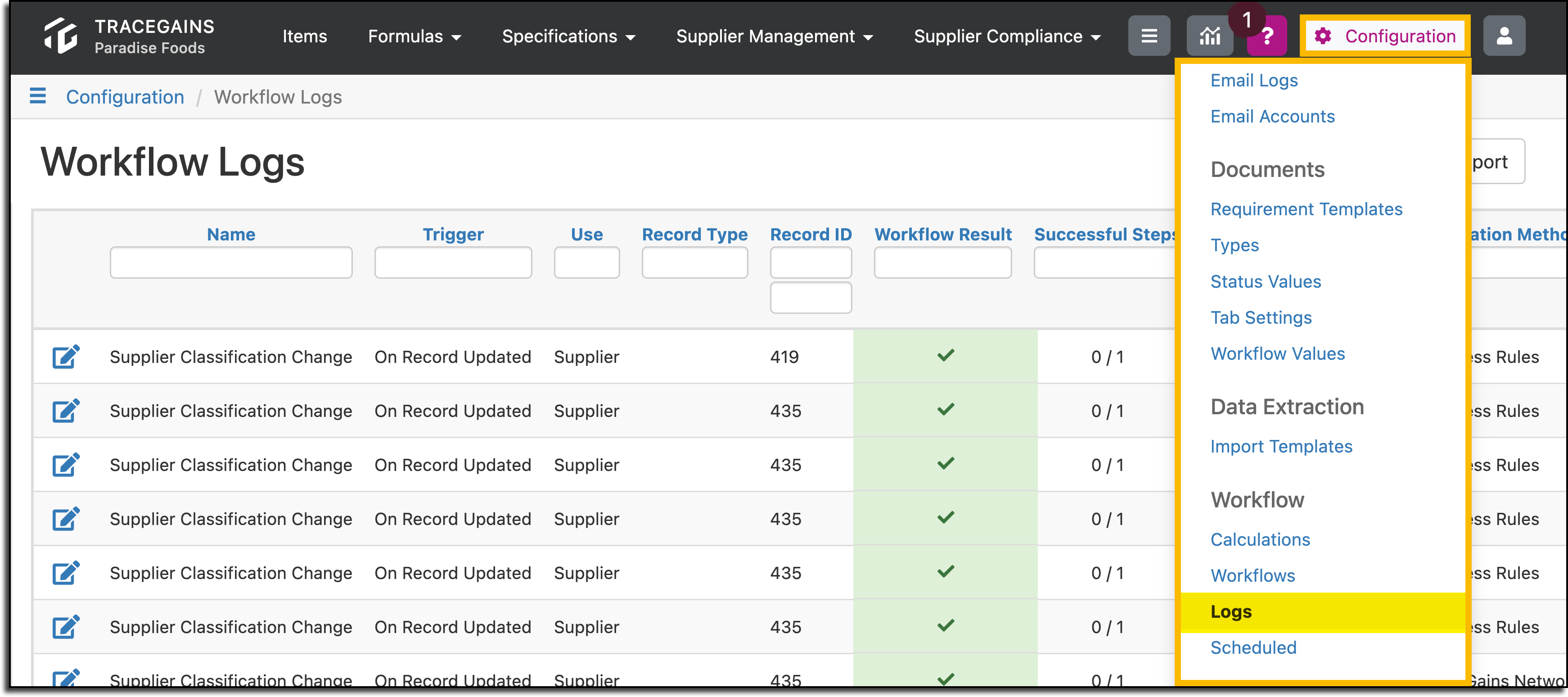Focus the Use filter field
This screenshot has width=1568, height=697.
click(586, 263)
